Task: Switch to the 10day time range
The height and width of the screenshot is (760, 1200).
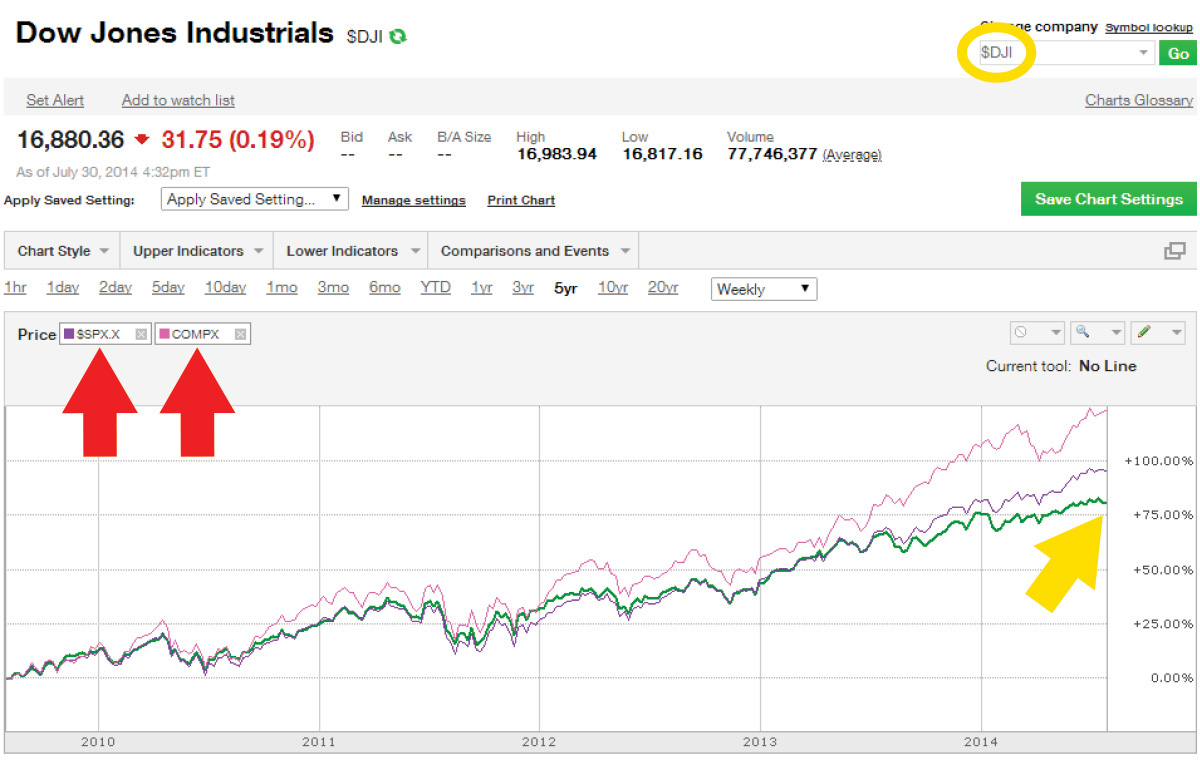Action: (x=225, y=288)
